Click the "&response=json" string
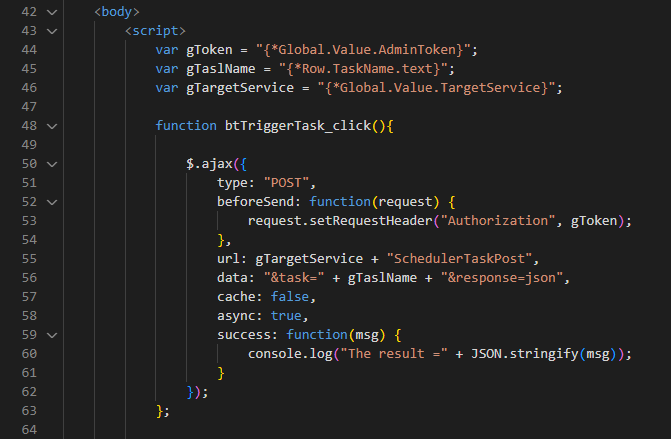 pos(502,278)
